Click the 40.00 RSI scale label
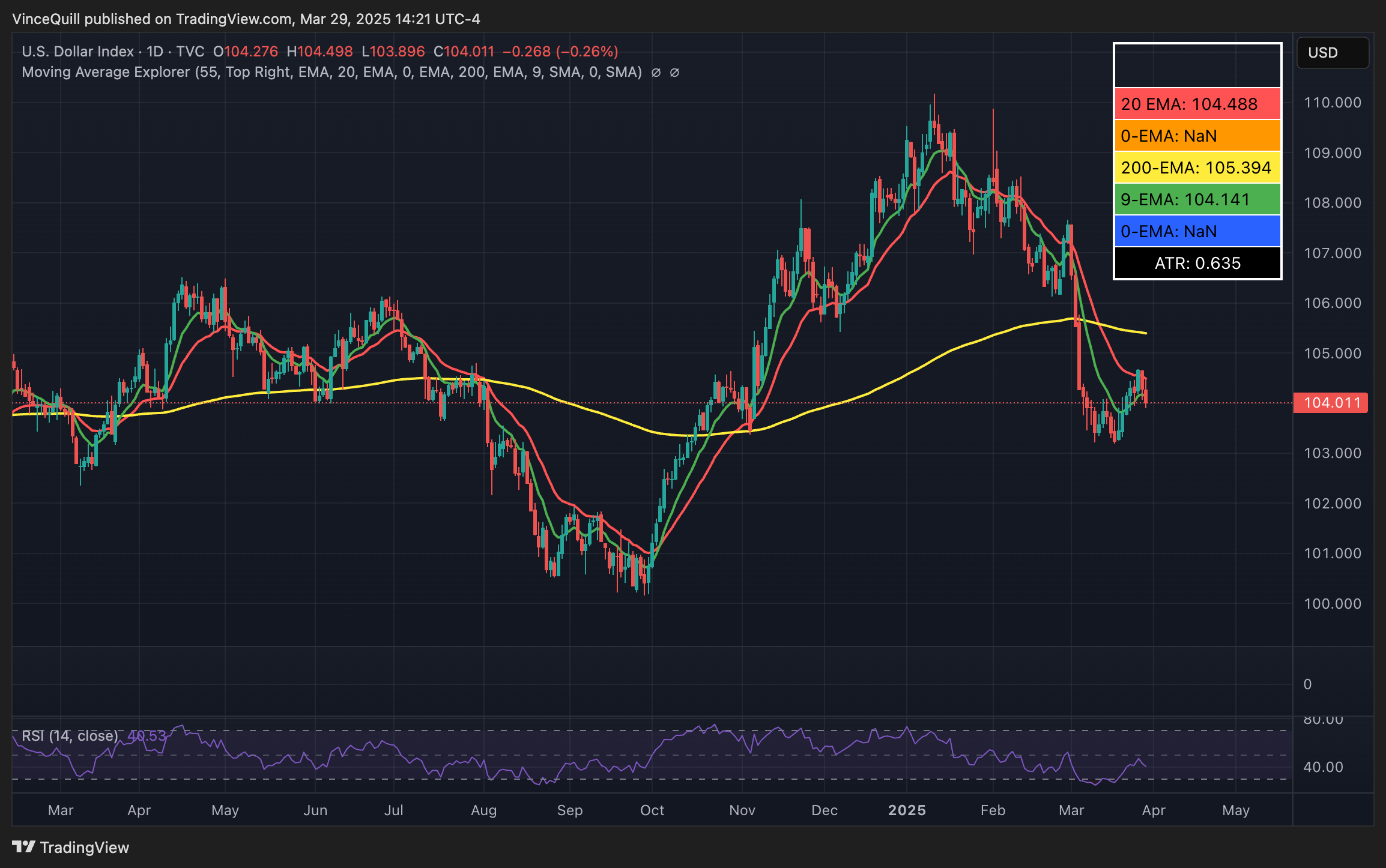Viewport: 1386px width, 868px height. pyautogui.click(x=1324, y=767)
